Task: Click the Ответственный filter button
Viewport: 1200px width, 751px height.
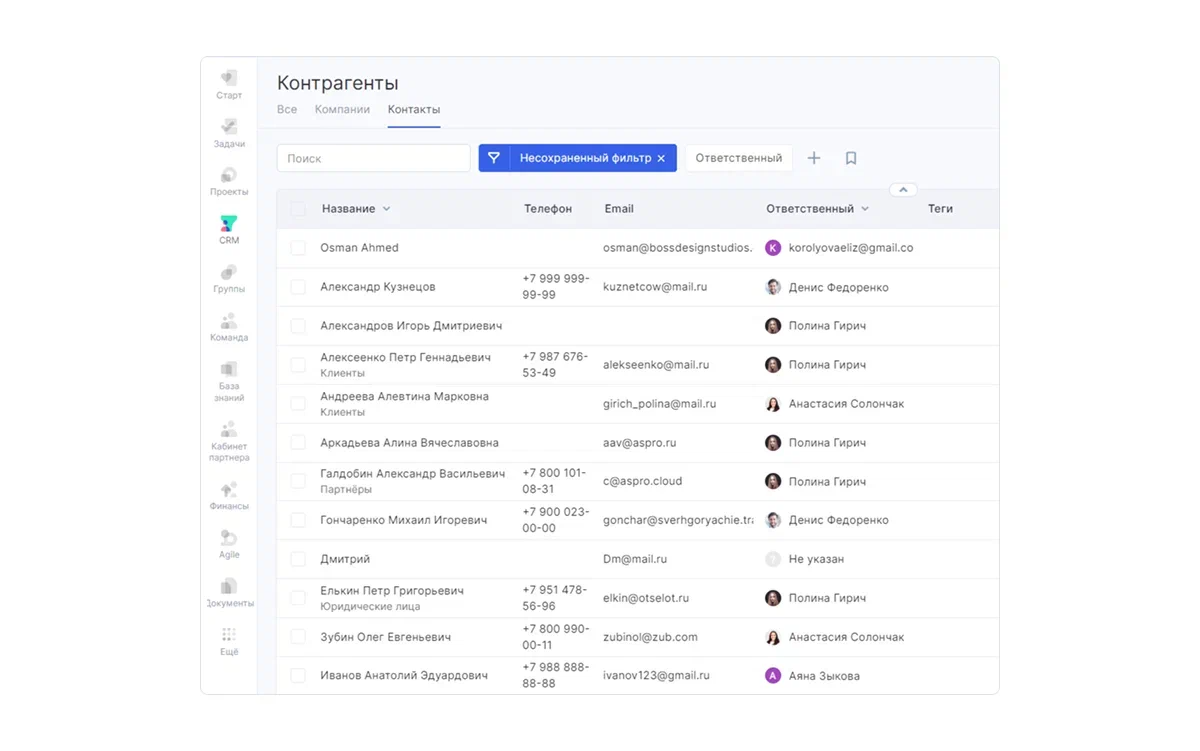Action: (738, 158)
